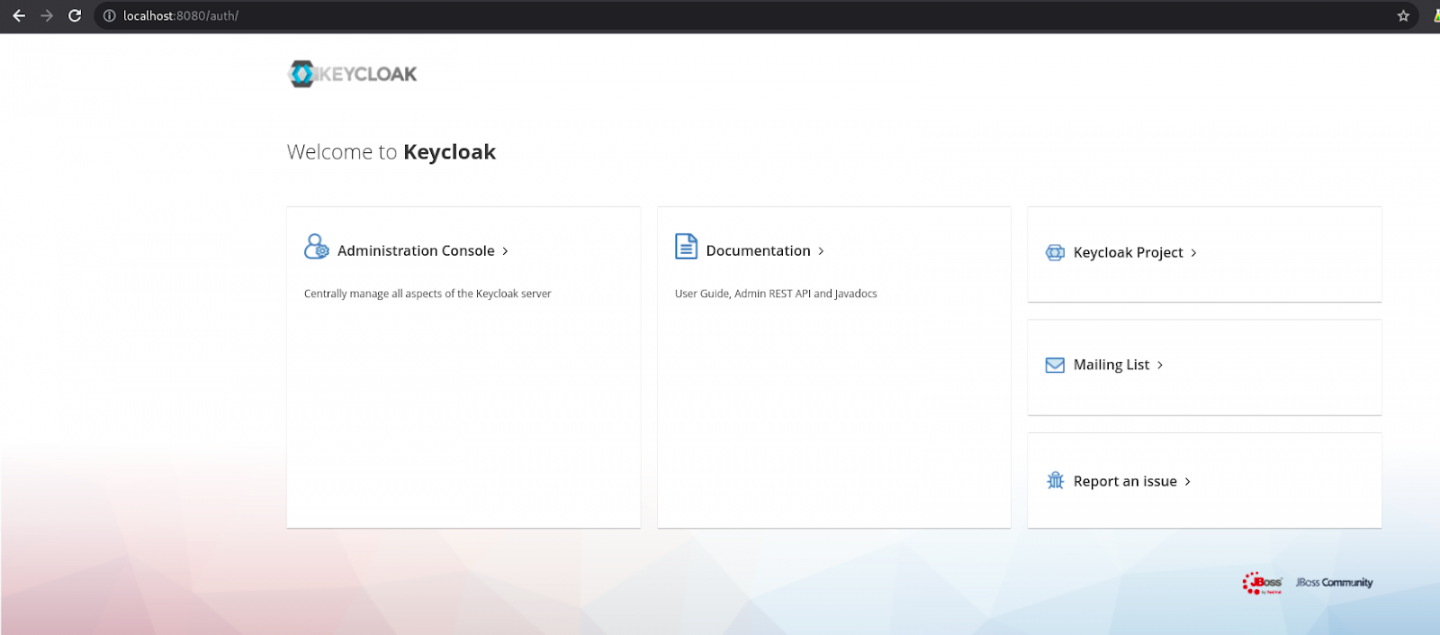Bookmark this page with the star icon
The height and width of the screenshot is (635, 1440).
(x=1403, y=16)
